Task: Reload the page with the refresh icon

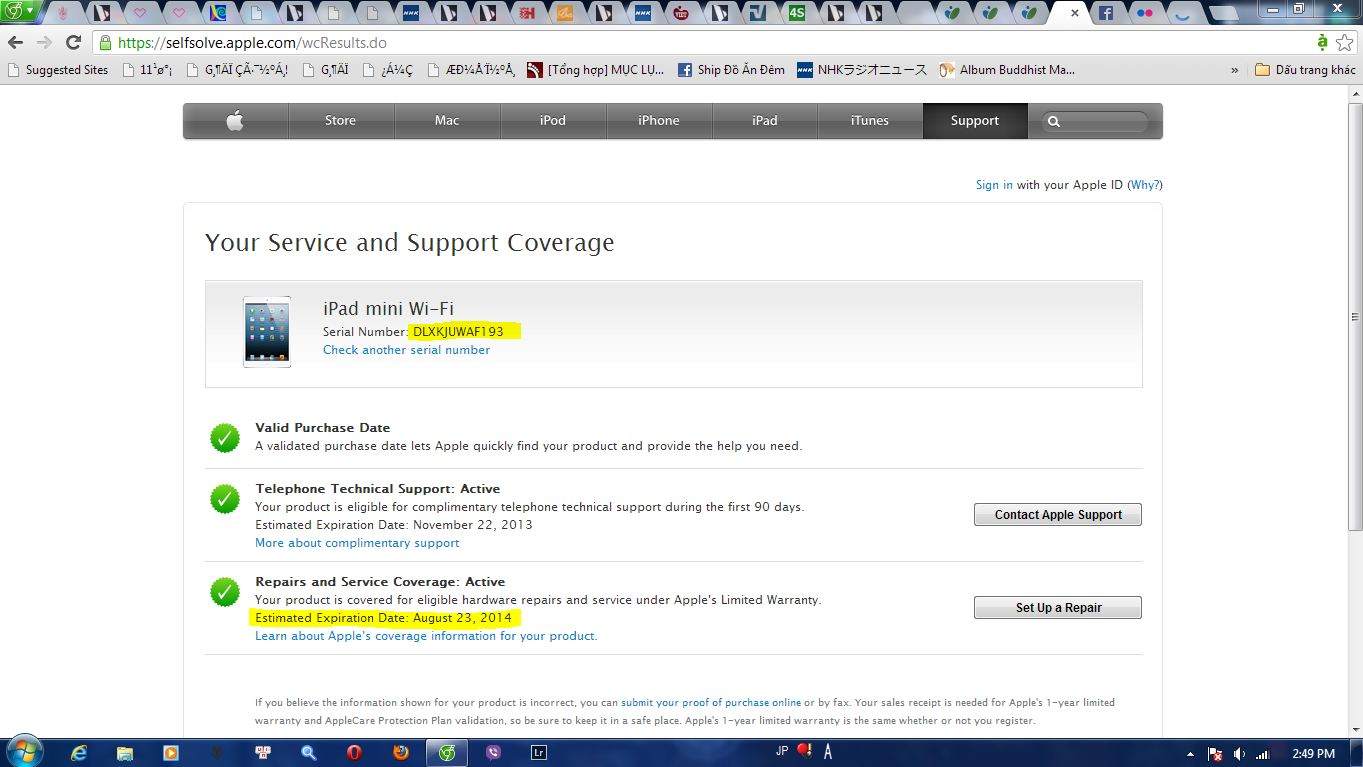Action: point(73,43)
